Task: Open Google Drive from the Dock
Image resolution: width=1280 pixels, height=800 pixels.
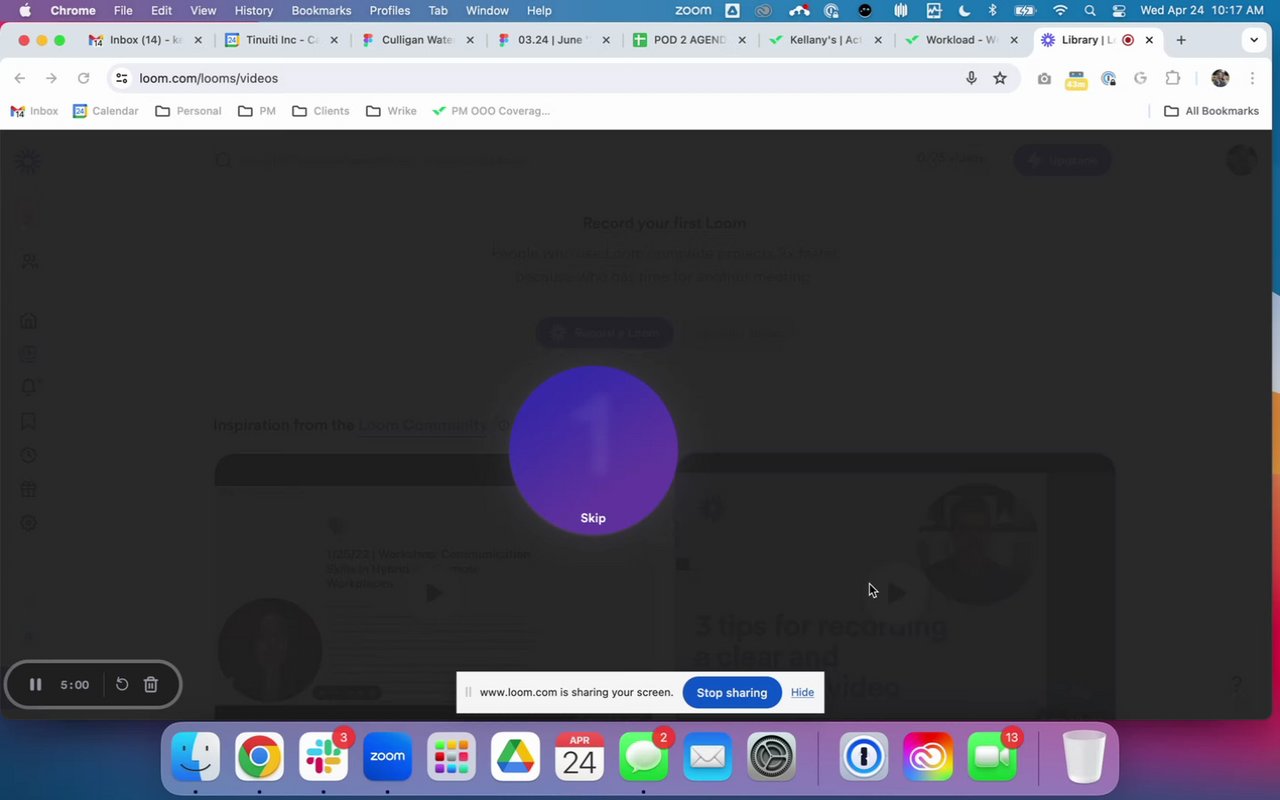Action: [515, 756]
